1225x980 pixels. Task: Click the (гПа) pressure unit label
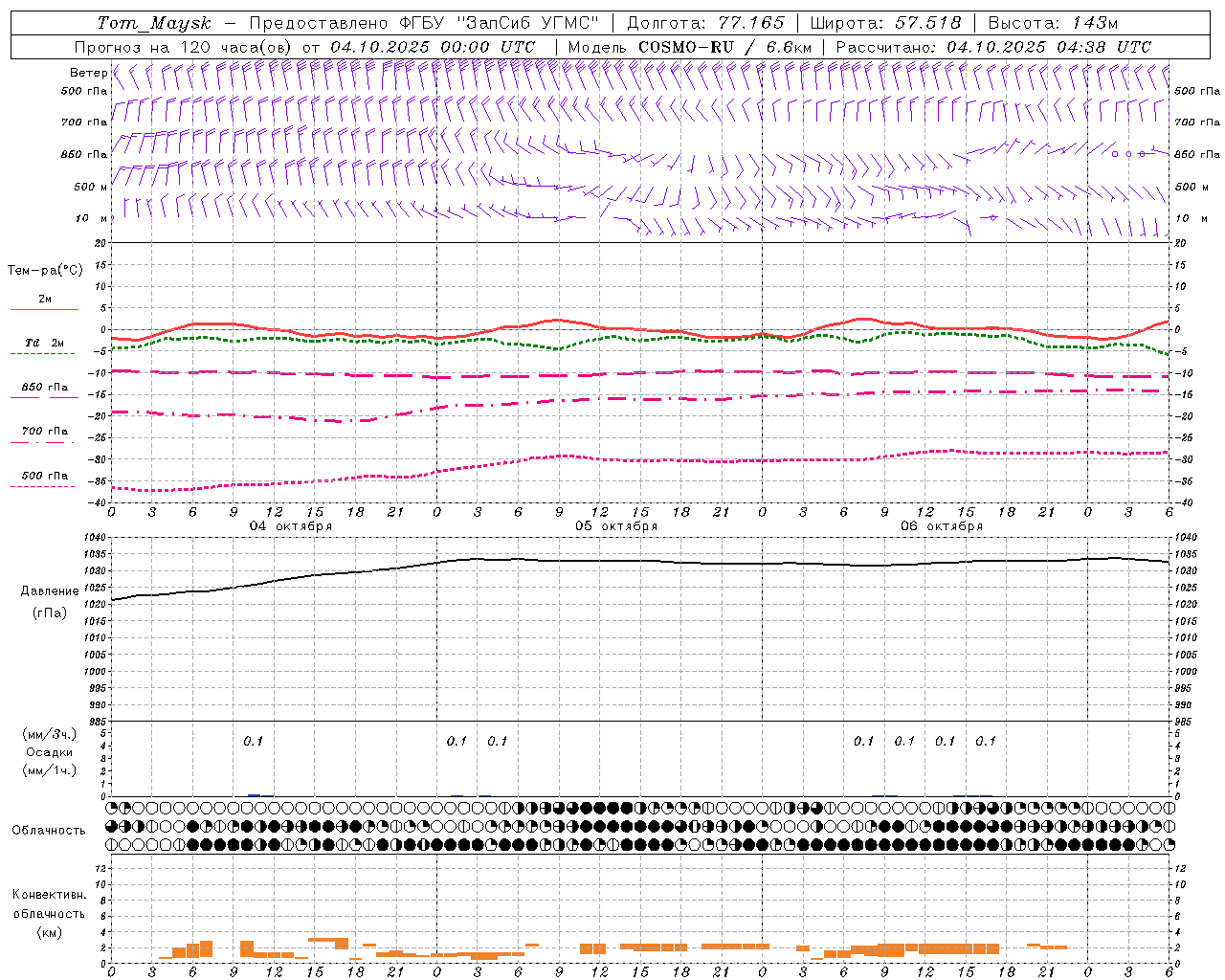pyautogui.click(x=50, y=613)
